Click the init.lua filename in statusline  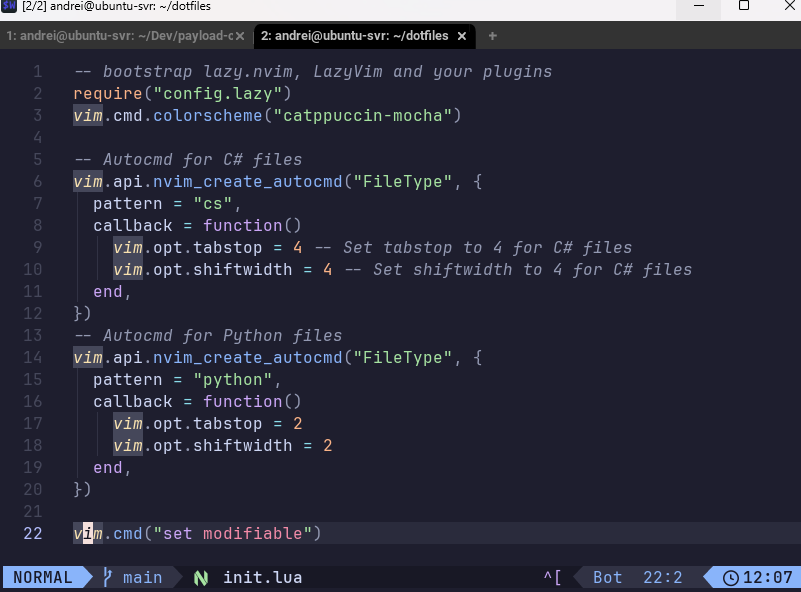[x=262, y=577]
